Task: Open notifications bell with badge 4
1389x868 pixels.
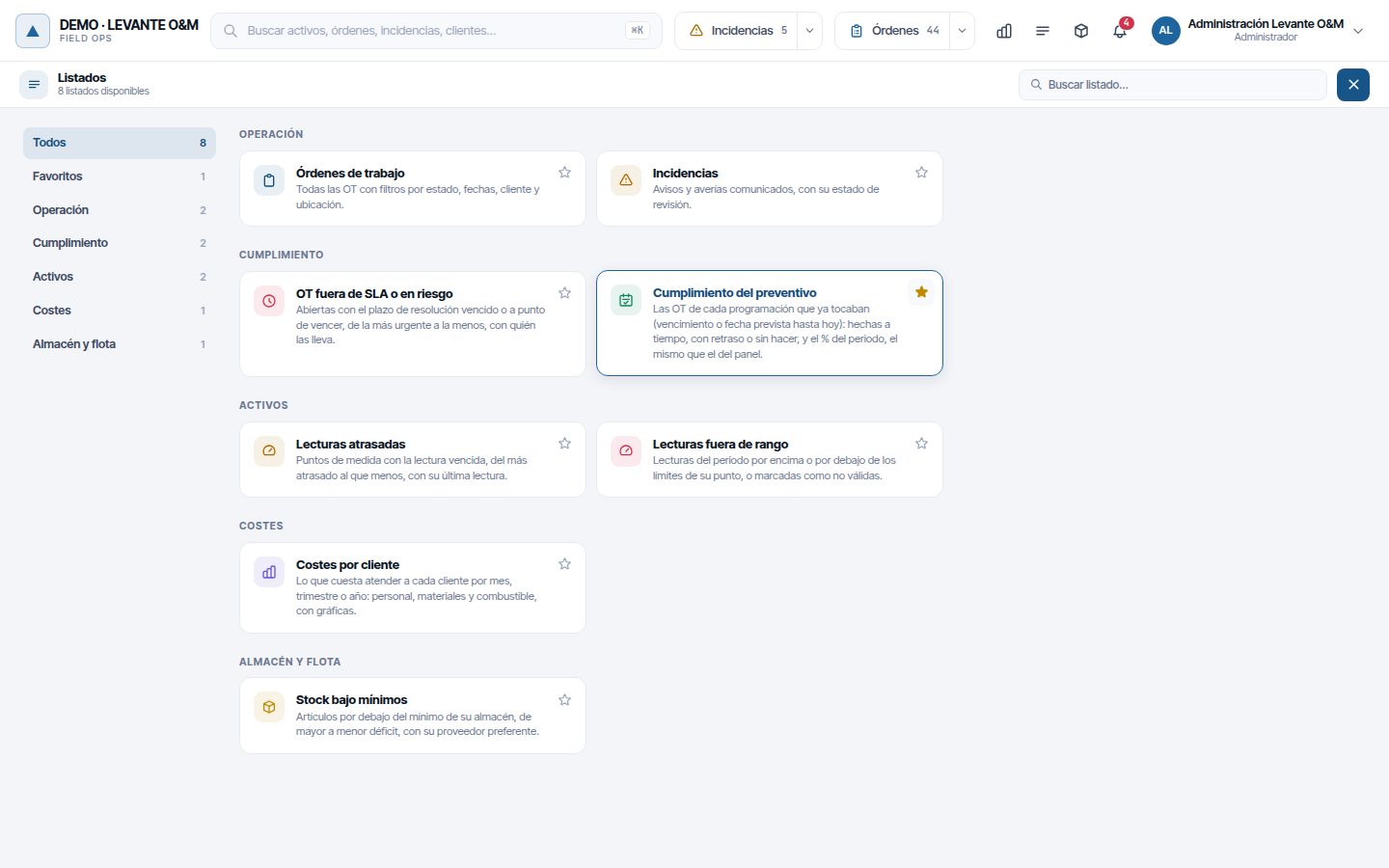Action: click(x=1120, y=31)
